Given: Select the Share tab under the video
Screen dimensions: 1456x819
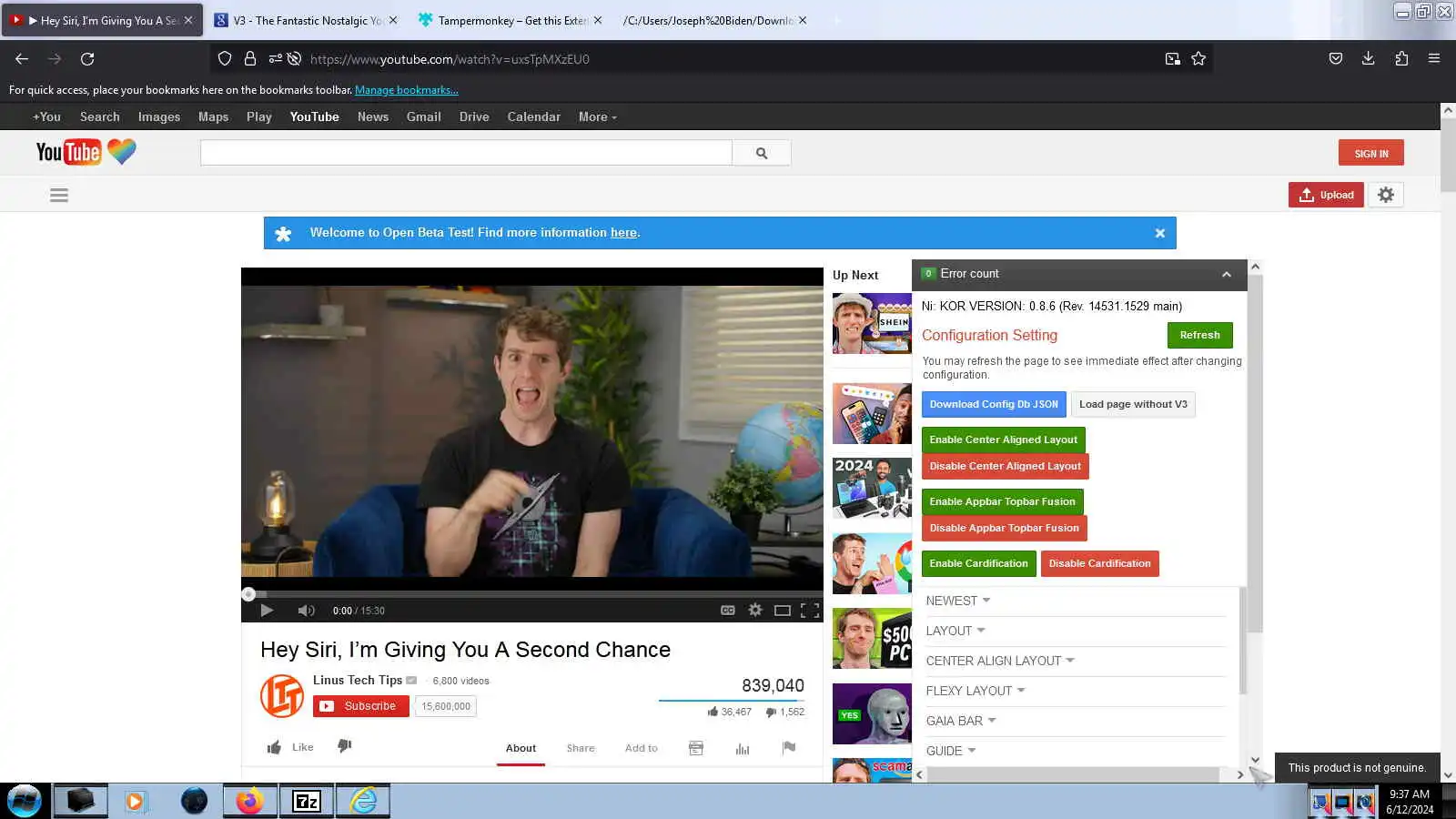Looking at the screenshot, I should 581,748.
